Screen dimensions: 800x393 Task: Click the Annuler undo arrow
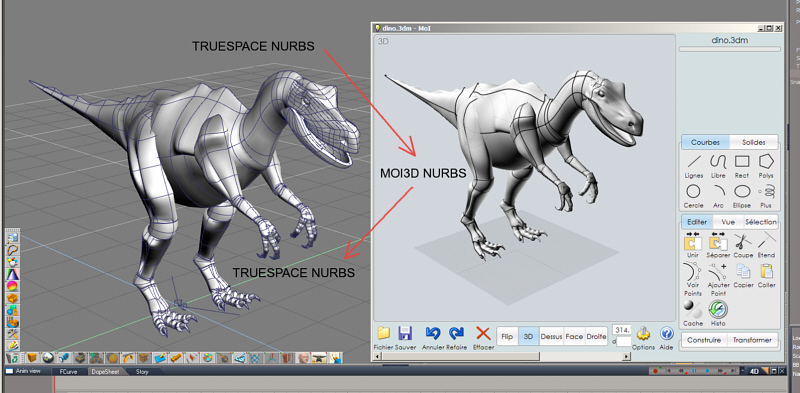point(433,334)
